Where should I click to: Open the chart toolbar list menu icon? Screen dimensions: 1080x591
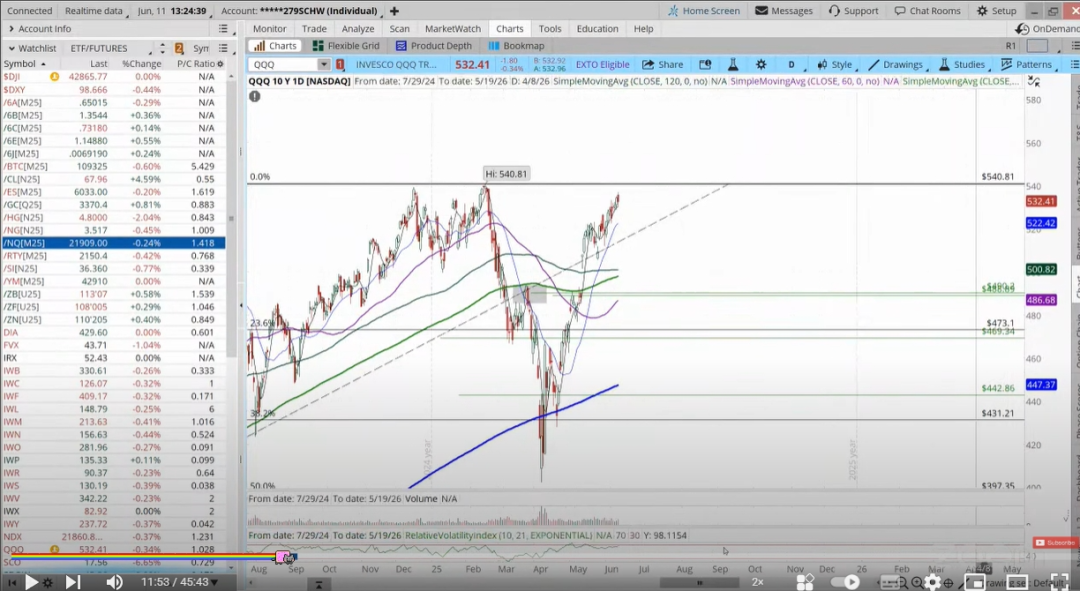[x=1074, y=65]
